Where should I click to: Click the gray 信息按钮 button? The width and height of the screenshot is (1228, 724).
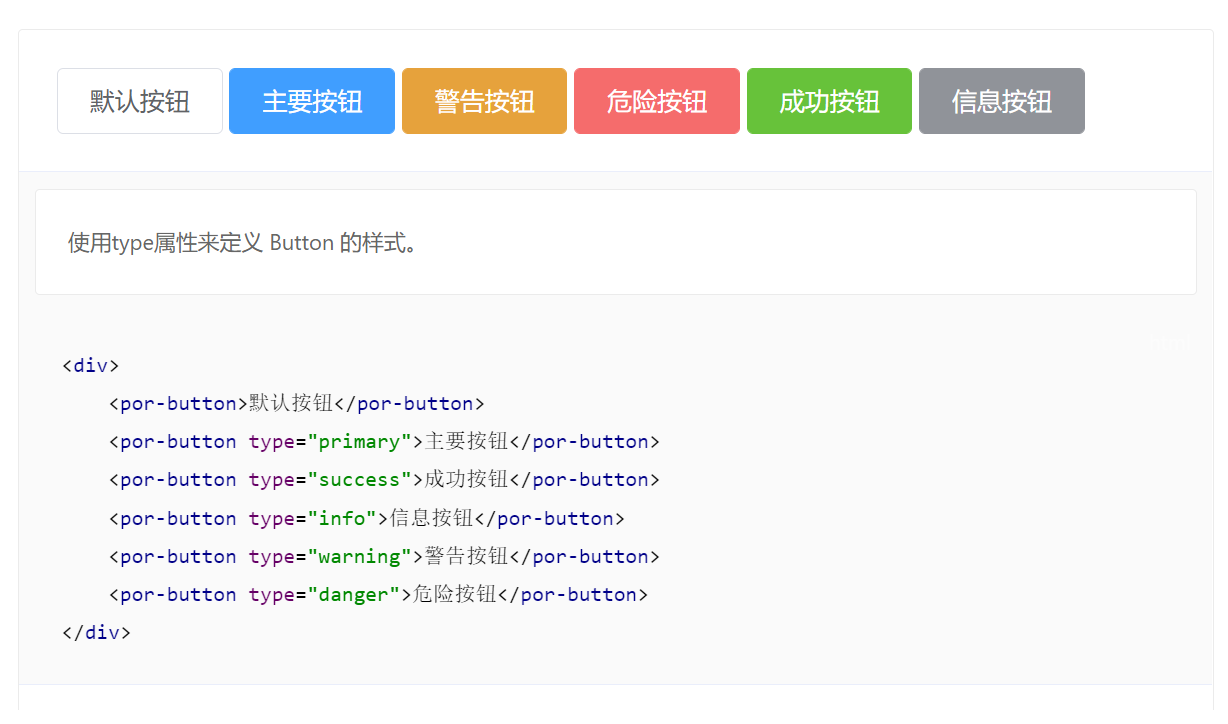click(x=1002, y=101)
